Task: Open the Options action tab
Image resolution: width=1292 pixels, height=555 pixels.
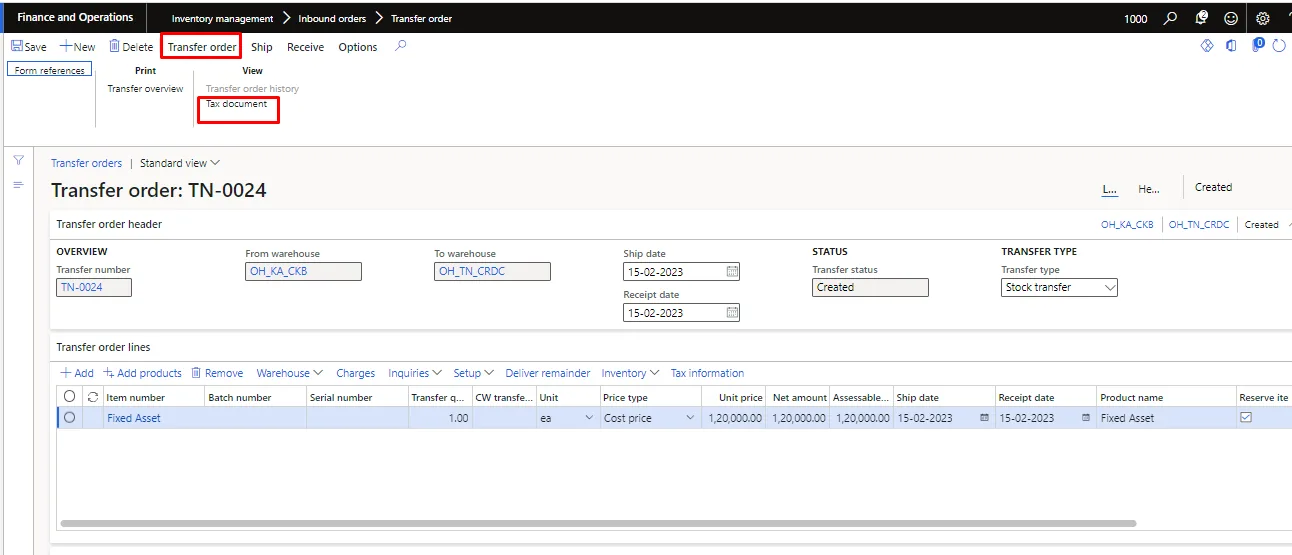Action: [x=358, y=47]
